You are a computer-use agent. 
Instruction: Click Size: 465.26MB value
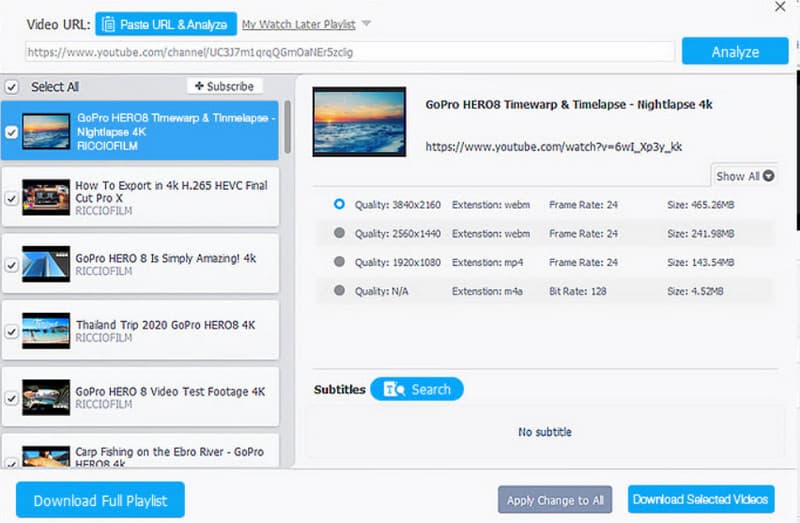701,205
